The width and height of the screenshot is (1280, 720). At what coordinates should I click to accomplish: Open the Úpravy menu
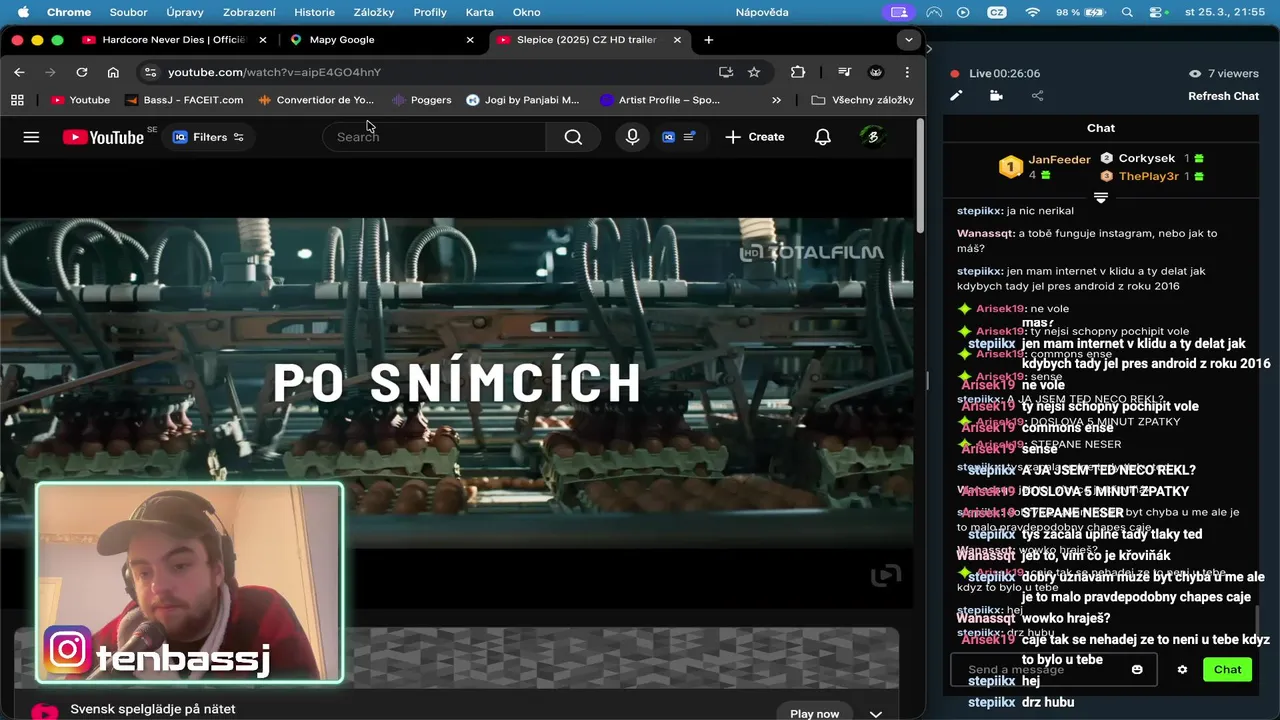[184, 12]
